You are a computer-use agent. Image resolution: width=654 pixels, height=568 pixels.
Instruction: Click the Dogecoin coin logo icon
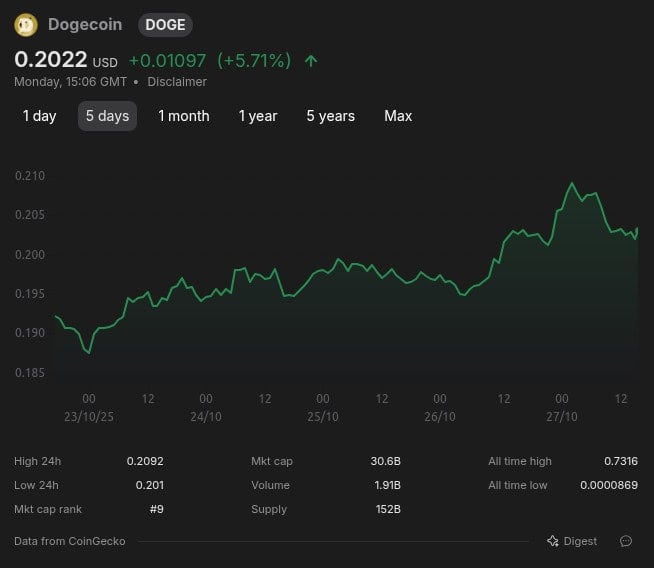26,25
